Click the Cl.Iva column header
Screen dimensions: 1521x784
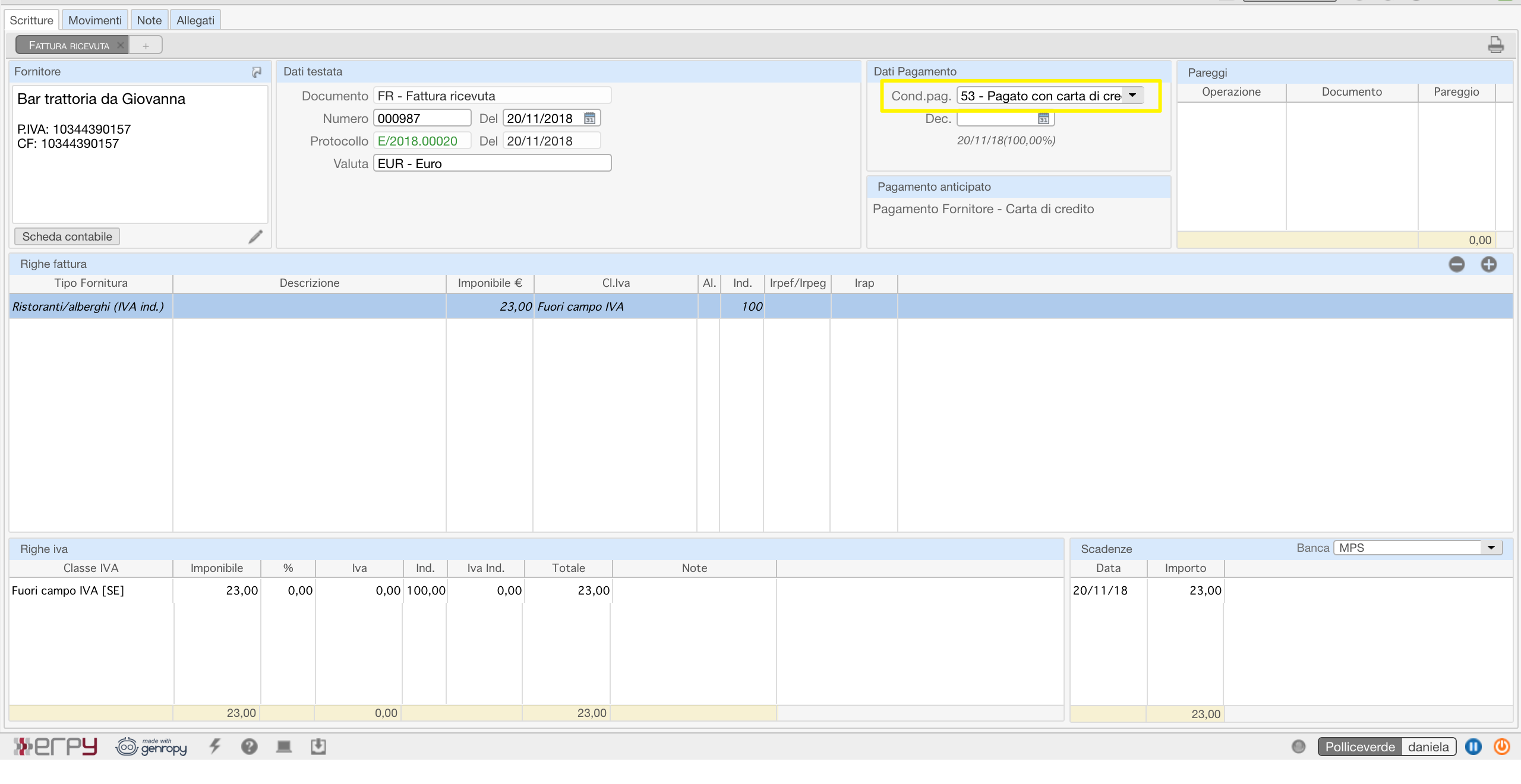pos(616,283)
